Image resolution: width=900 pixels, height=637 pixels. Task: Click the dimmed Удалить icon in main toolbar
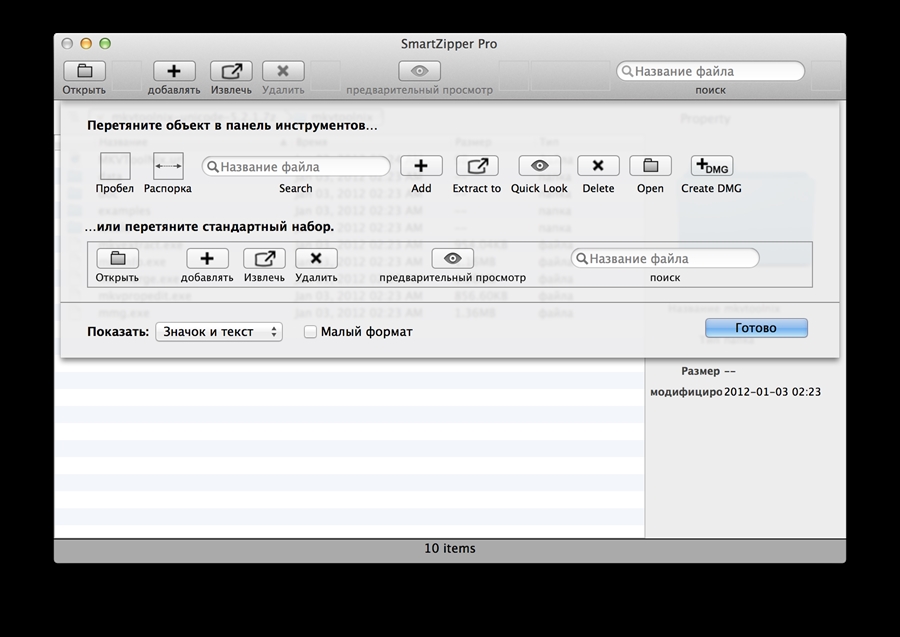click(283, 71)
